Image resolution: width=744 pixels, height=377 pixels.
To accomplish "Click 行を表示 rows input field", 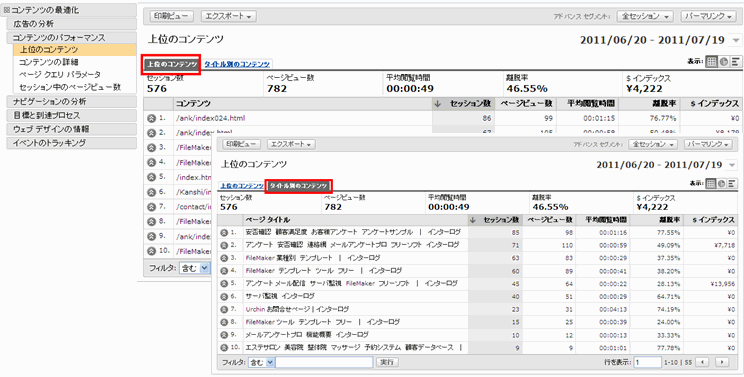I will (648, 362).
